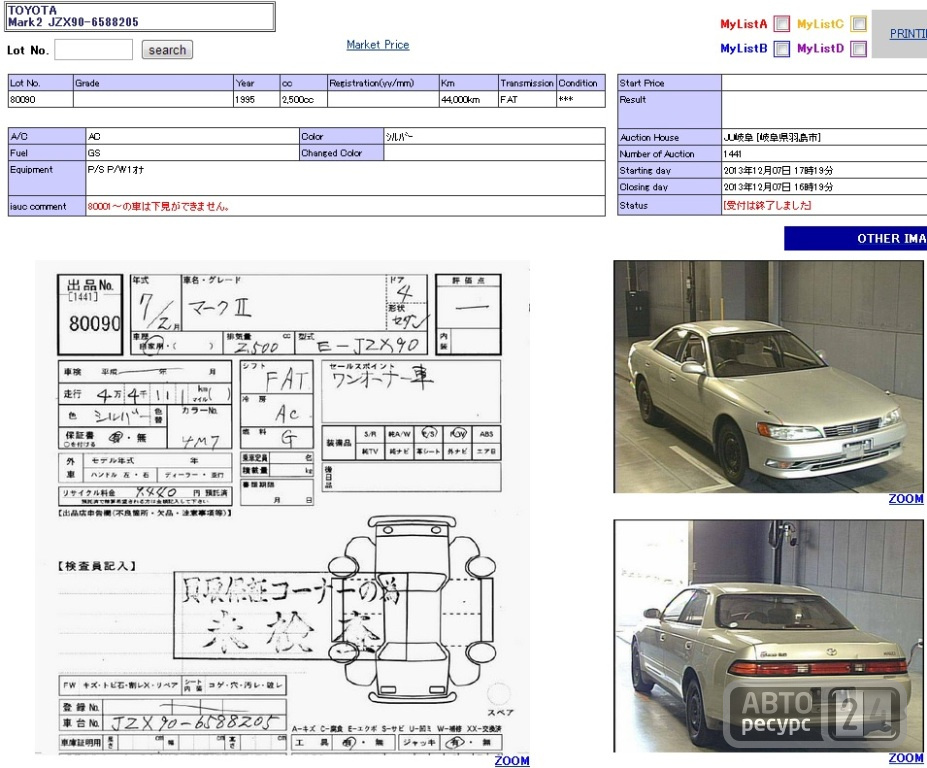The image size is (927, 768).
Task: Open the rear view car photo
Action: click(x=769, y=636)
